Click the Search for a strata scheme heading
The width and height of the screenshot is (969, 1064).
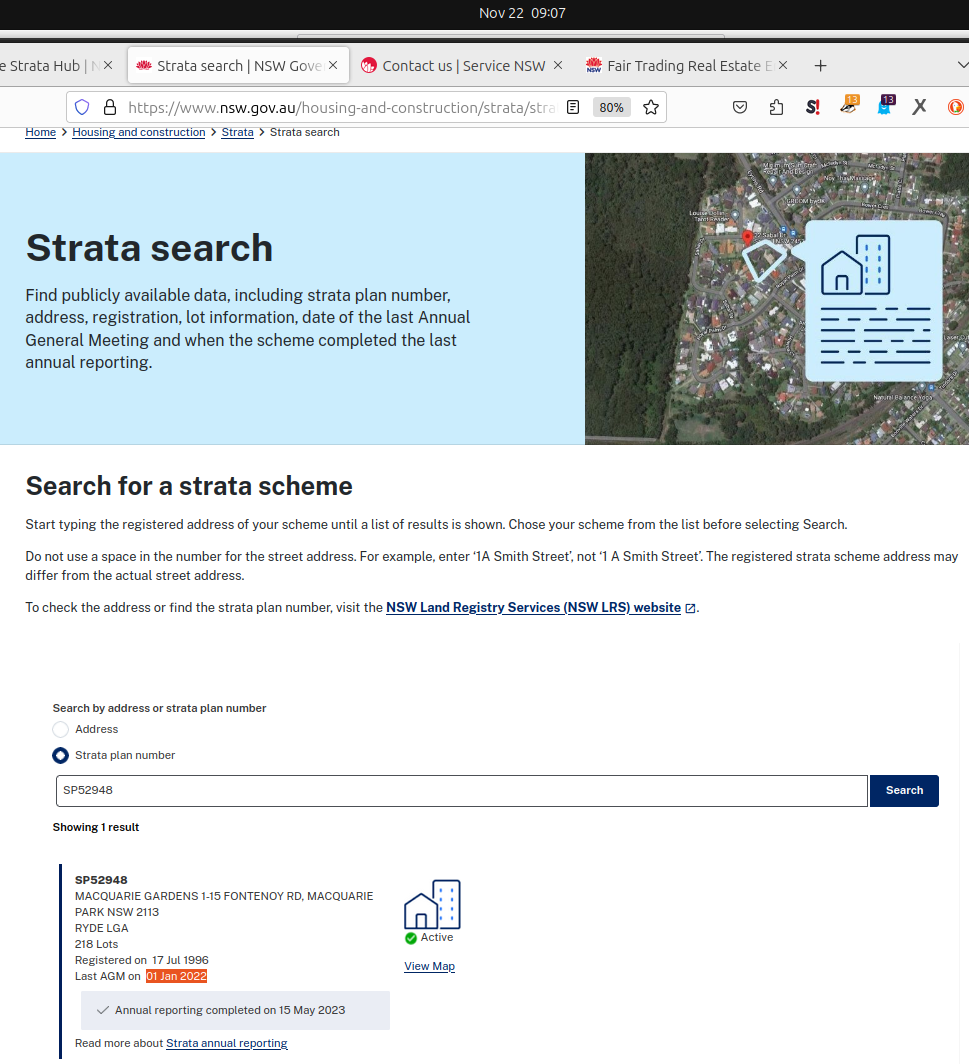[189, 486]
